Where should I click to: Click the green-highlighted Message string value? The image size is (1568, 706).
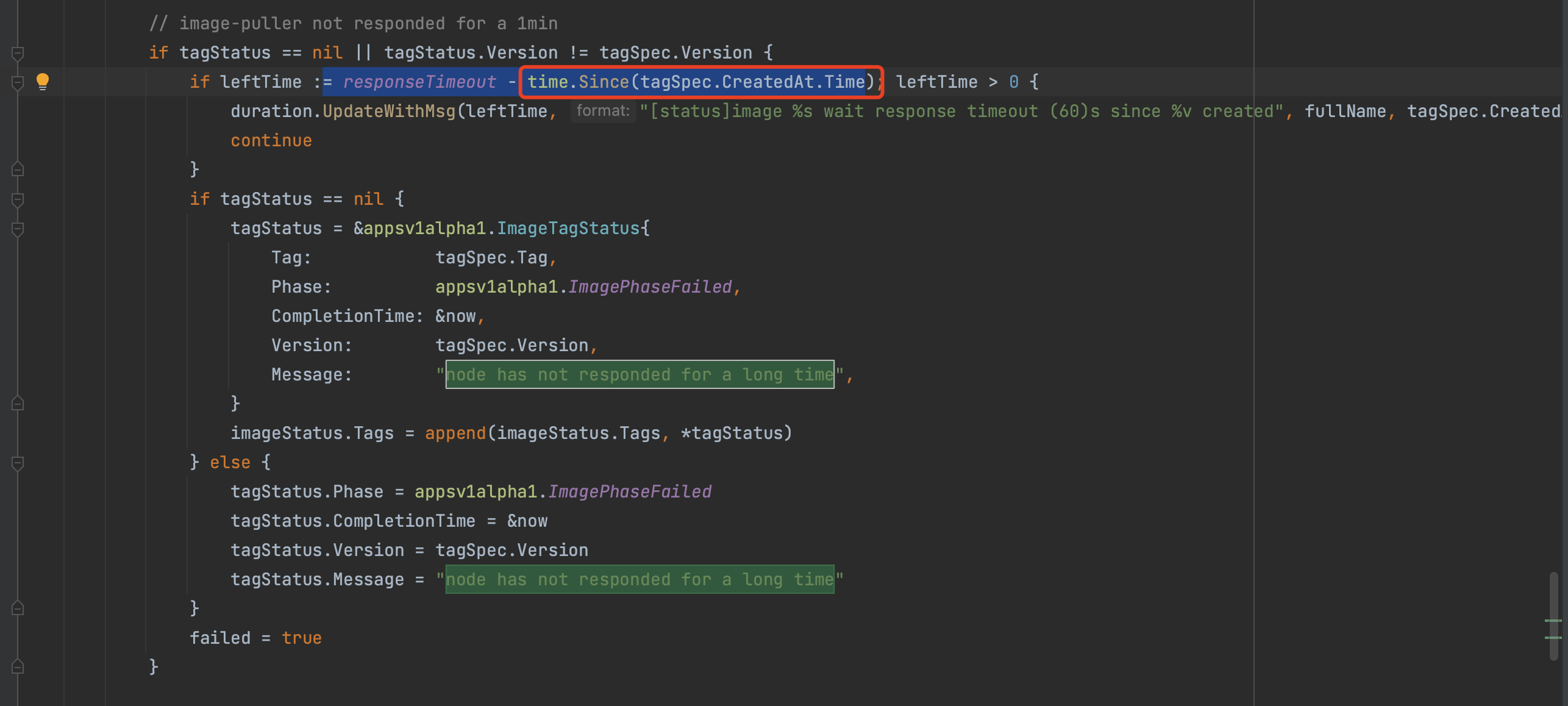[x=639, y=374]
